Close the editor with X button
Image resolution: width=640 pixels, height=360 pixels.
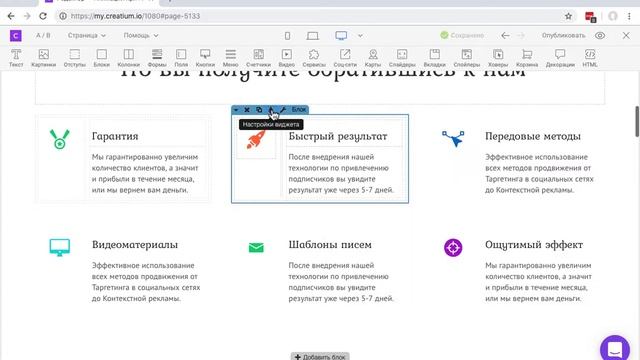(x=626, y=36)
